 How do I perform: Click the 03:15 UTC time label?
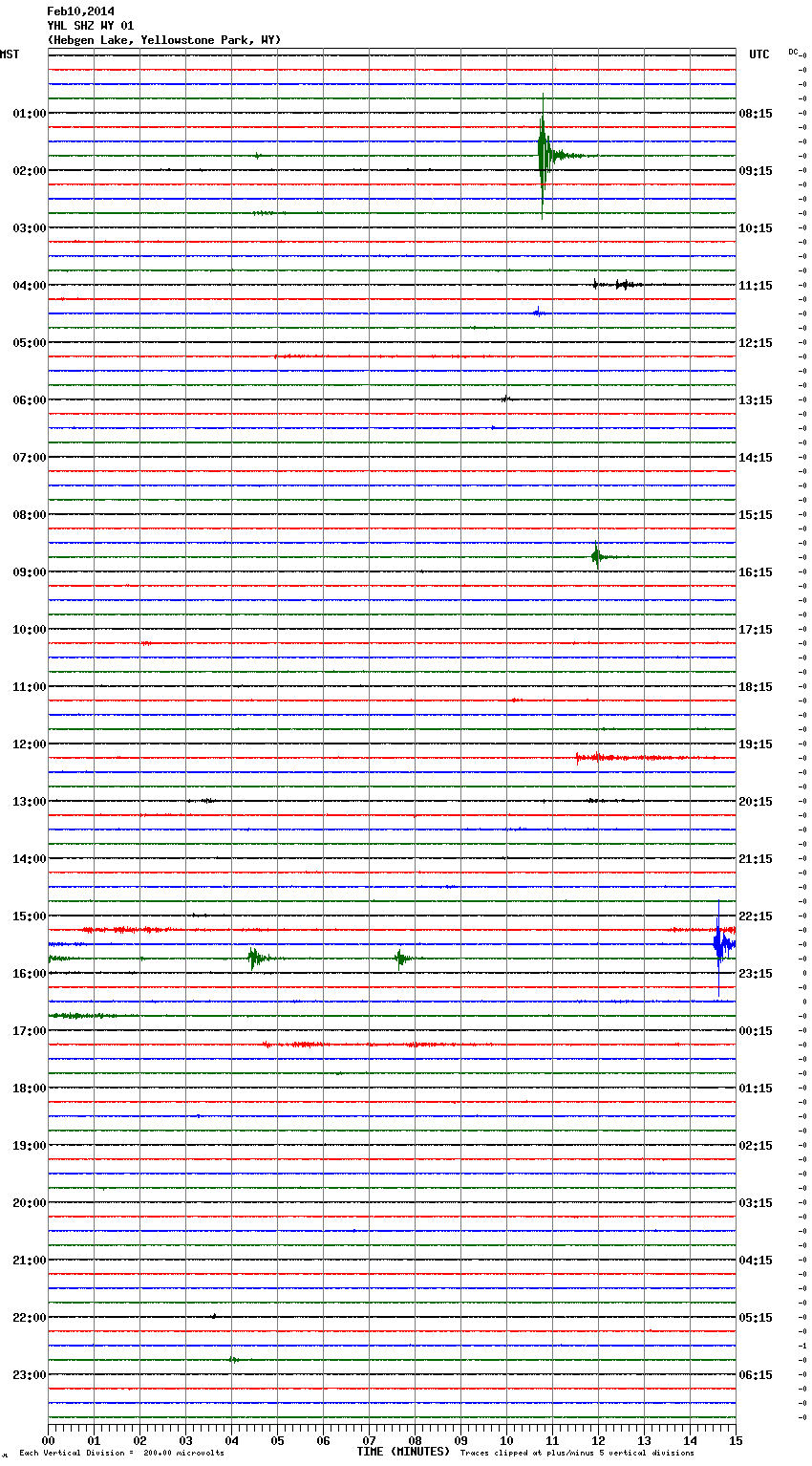coord(756,1203)
